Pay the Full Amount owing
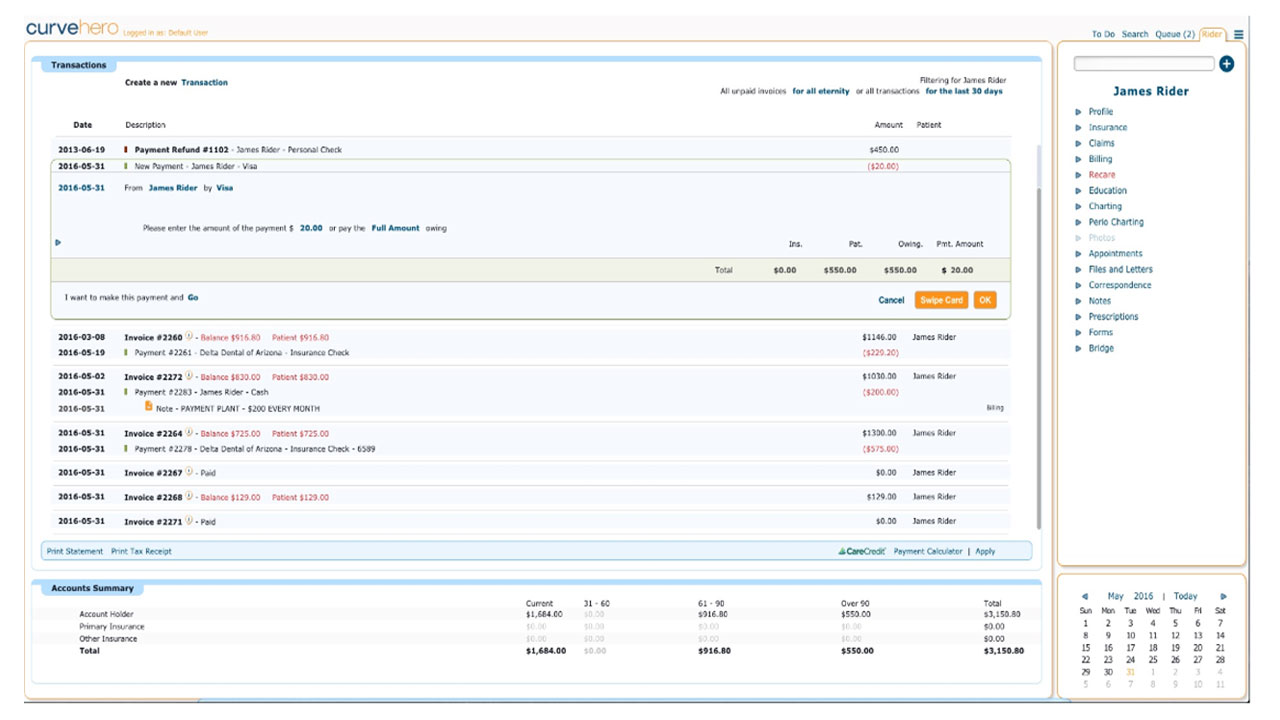Screen dimensions: 1280x720 [x=396, y=228]
